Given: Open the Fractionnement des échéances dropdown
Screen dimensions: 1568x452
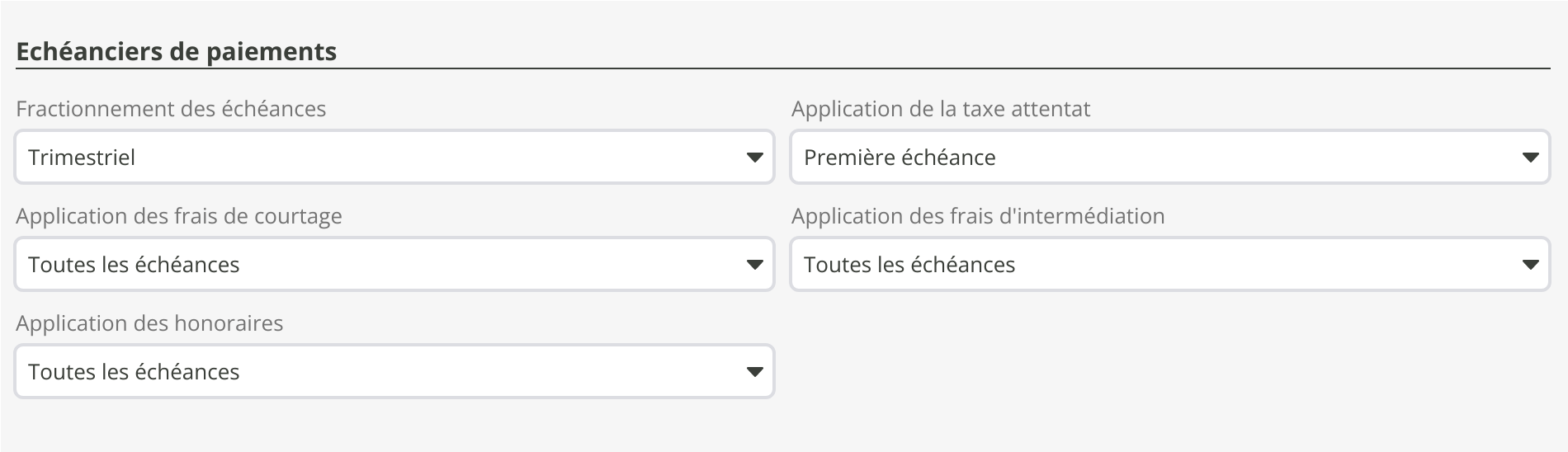Looking at the screenshot, I should [x=394, y=157].
